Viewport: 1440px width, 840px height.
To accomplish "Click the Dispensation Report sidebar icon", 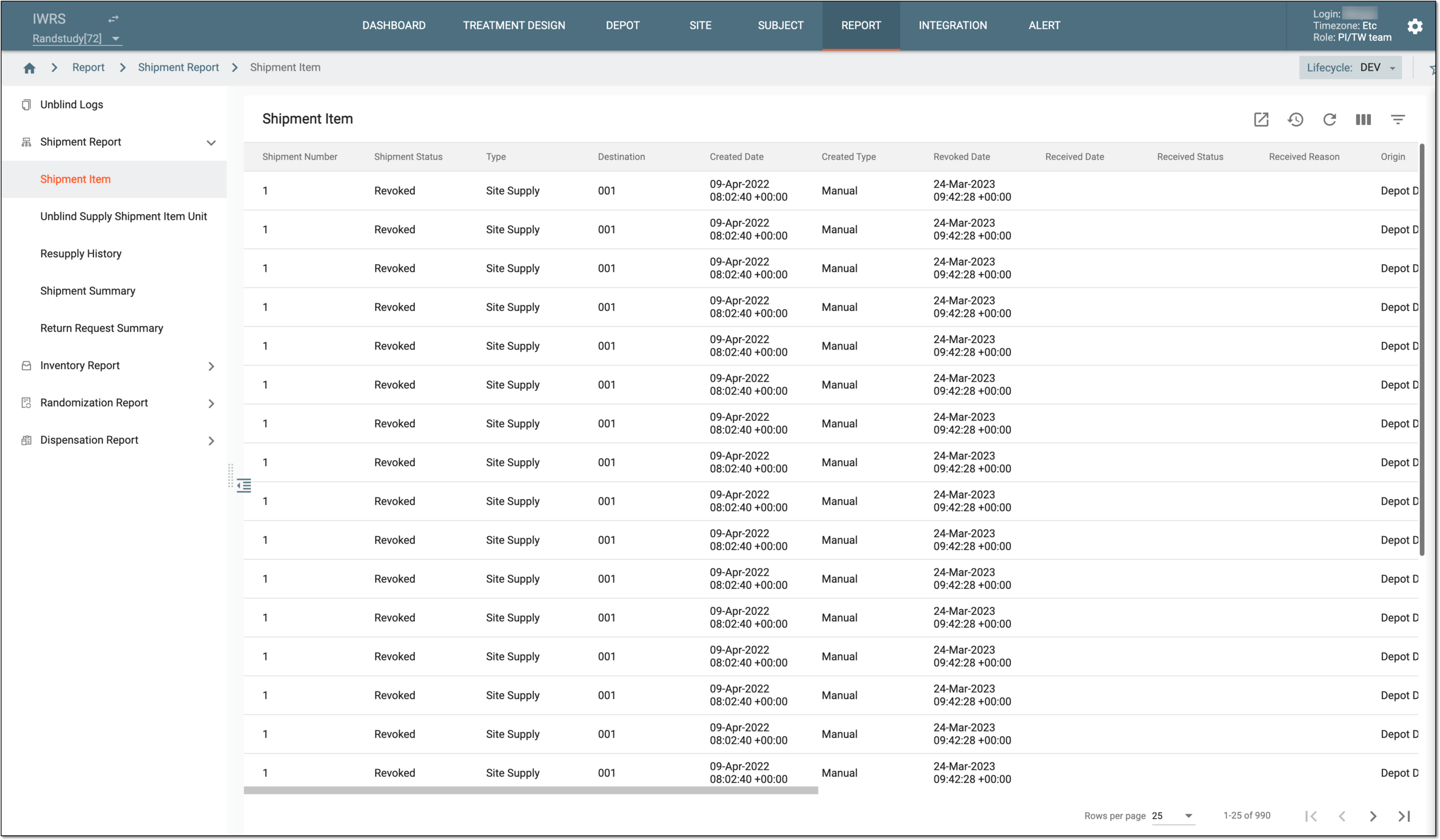I will (26, 440).
